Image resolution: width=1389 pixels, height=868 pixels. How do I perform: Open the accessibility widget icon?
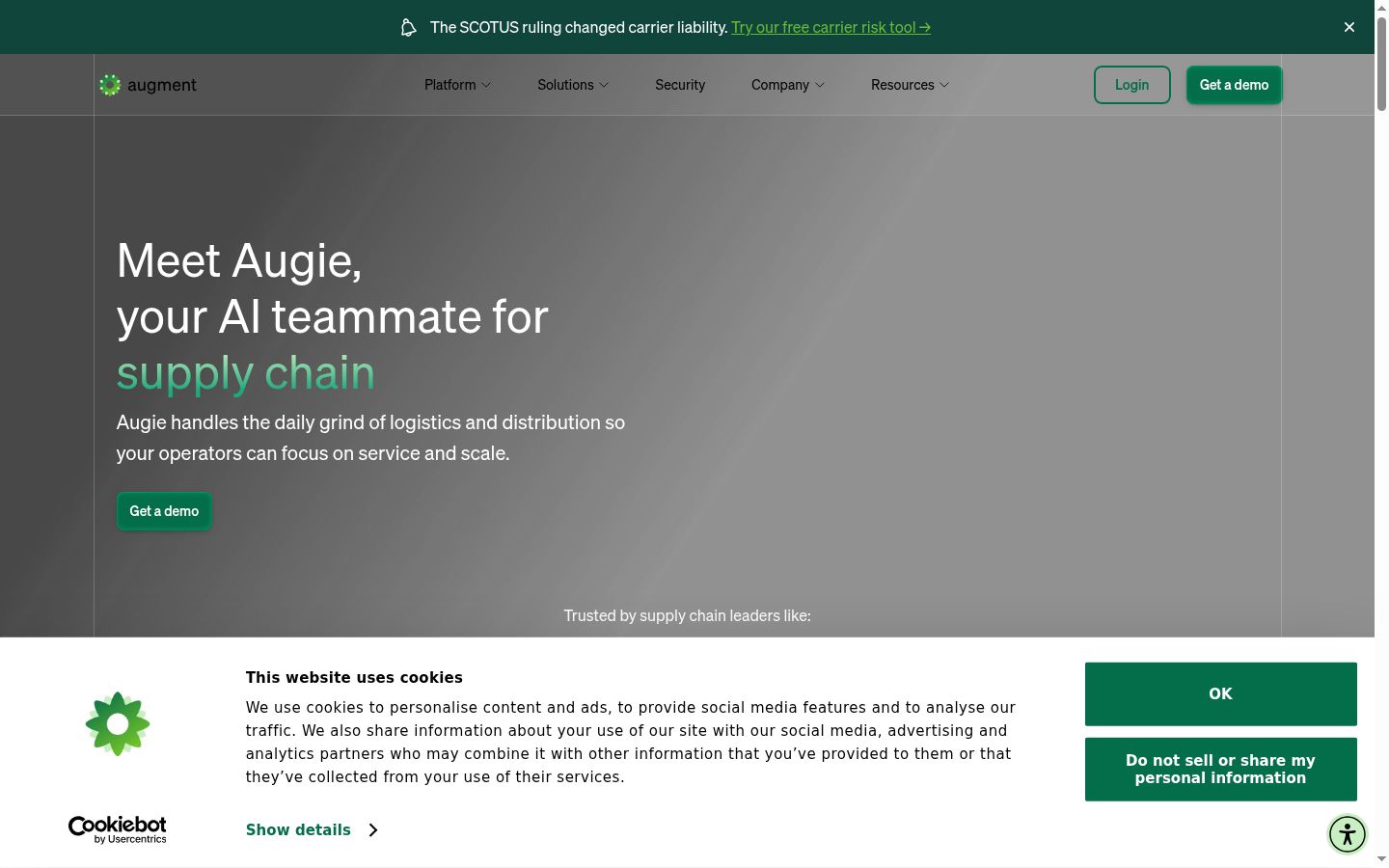(x=1348, y=833)
